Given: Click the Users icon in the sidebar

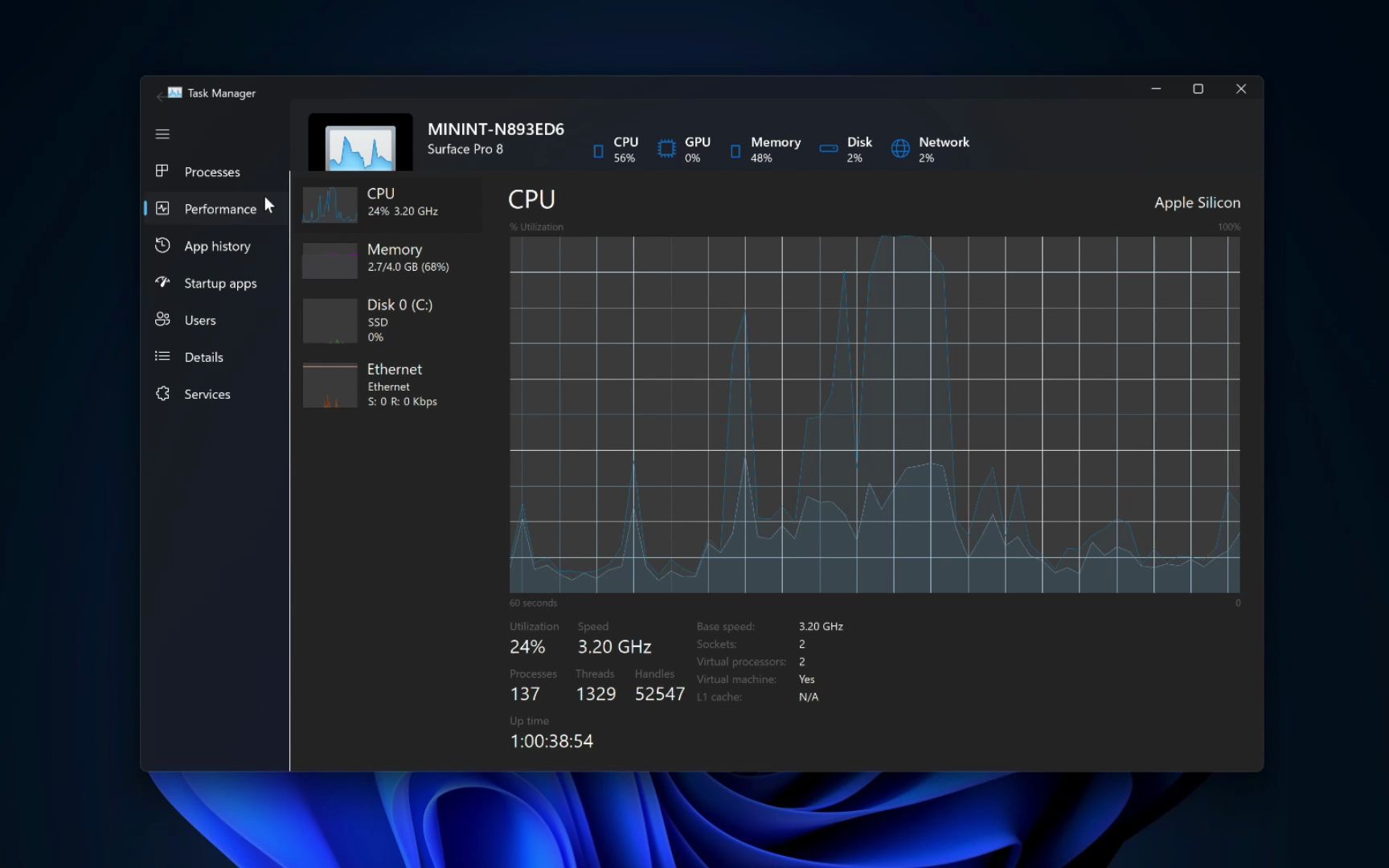Looking at the screenshot, I should click(x=162, y=320).
